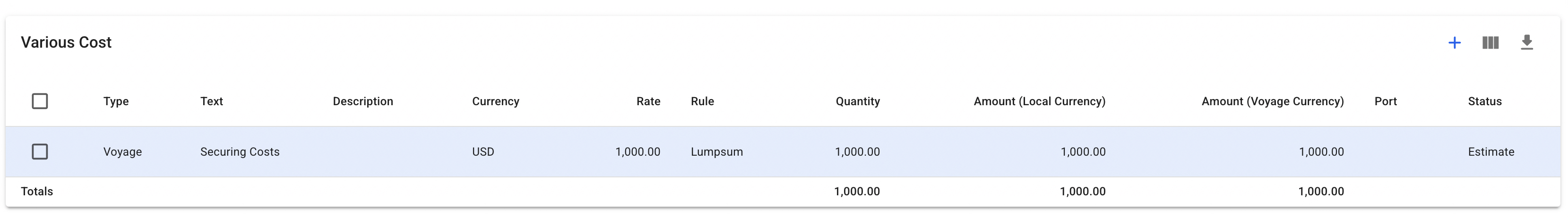Sort by the Status column header
This screenshot has height=217, width=1568.
click(1485, 101)
